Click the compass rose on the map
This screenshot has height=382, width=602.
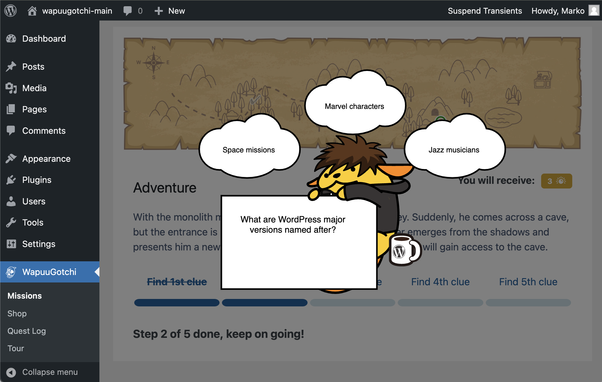click(x=154, y=63)
